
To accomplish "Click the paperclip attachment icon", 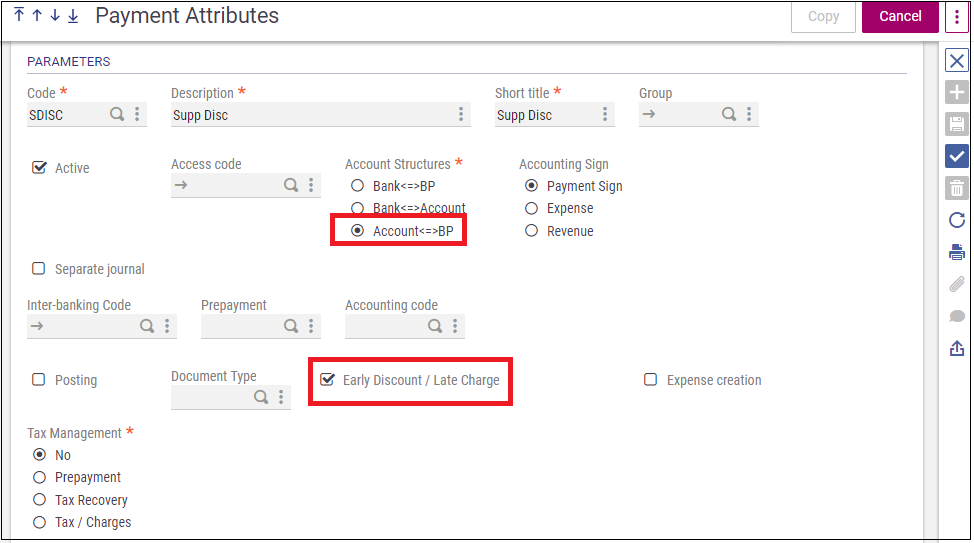I will (x=957, y=284).
